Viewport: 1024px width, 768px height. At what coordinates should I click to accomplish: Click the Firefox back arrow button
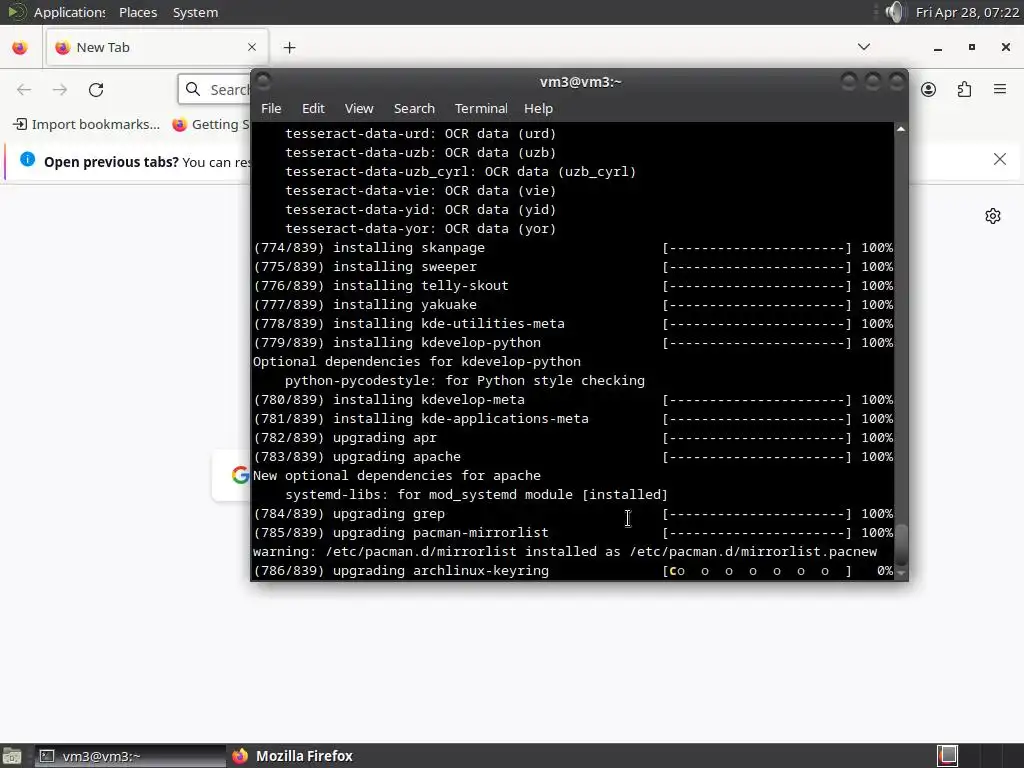point(24,89)
